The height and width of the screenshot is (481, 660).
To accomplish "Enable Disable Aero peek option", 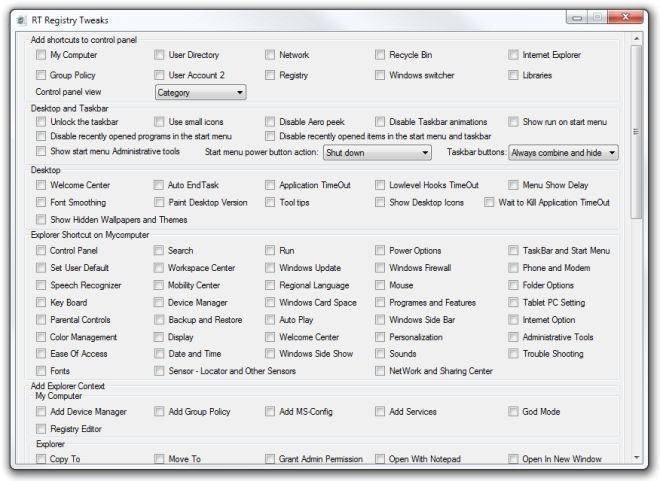I will click(271, 122).
